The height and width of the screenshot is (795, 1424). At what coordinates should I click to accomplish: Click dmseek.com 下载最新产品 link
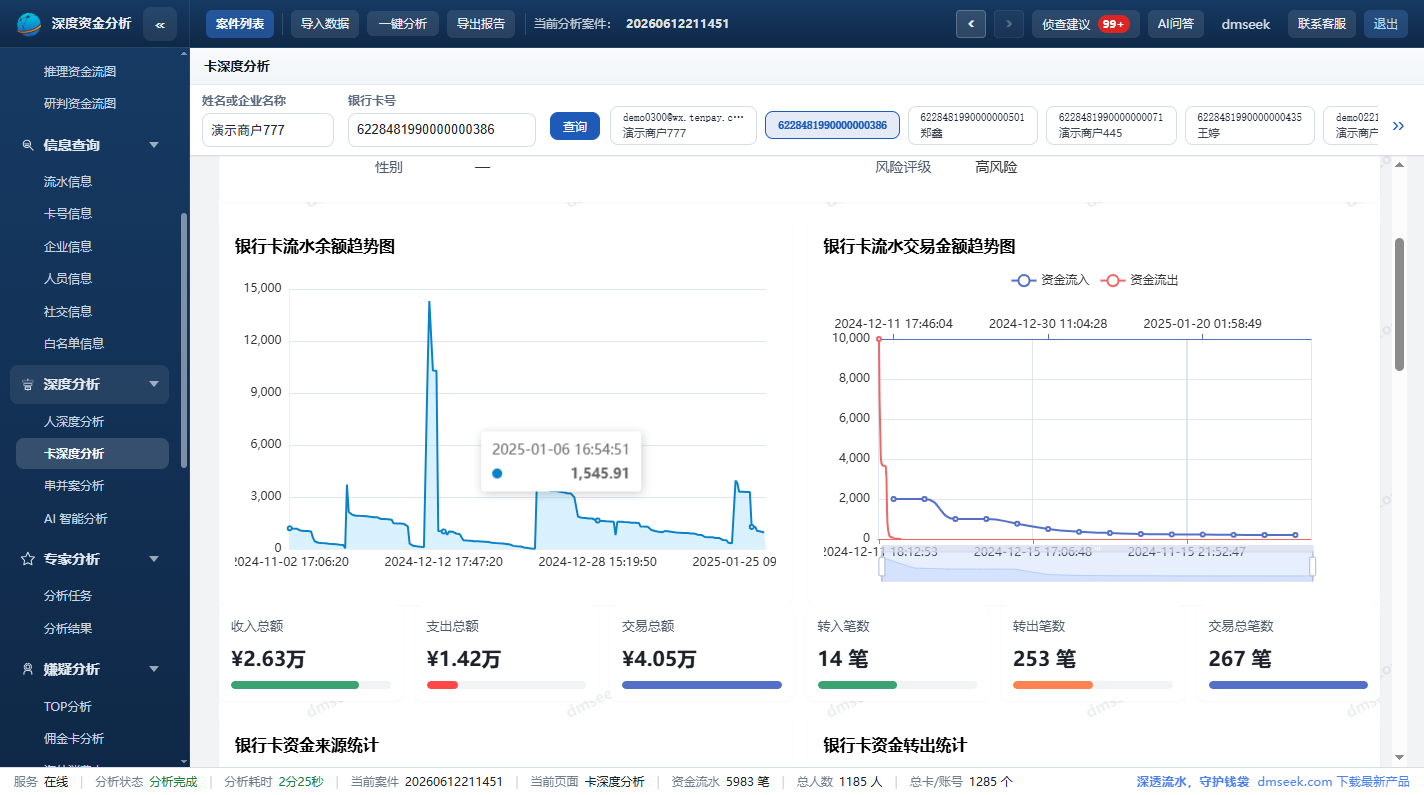click(x=1333, y=782)
